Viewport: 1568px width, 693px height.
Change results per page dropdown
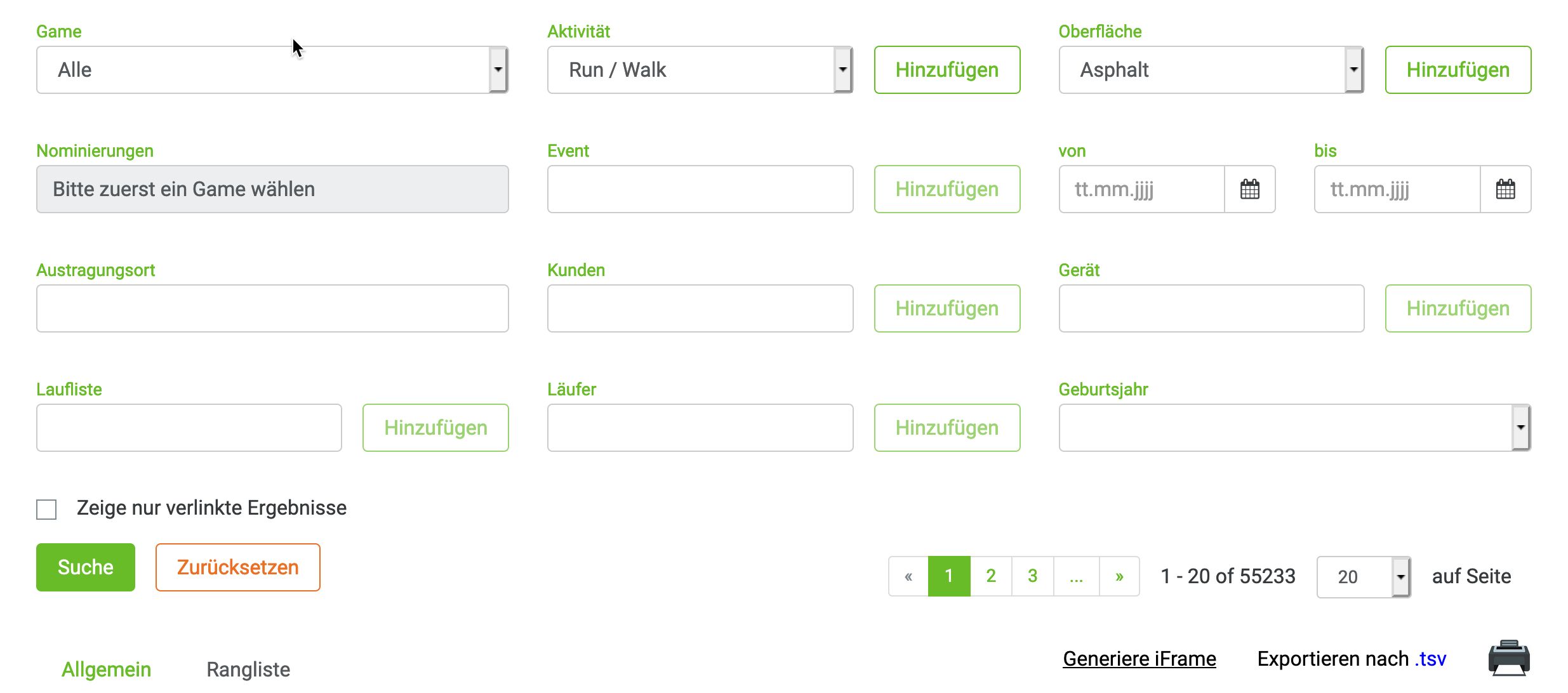point(1363,577)
